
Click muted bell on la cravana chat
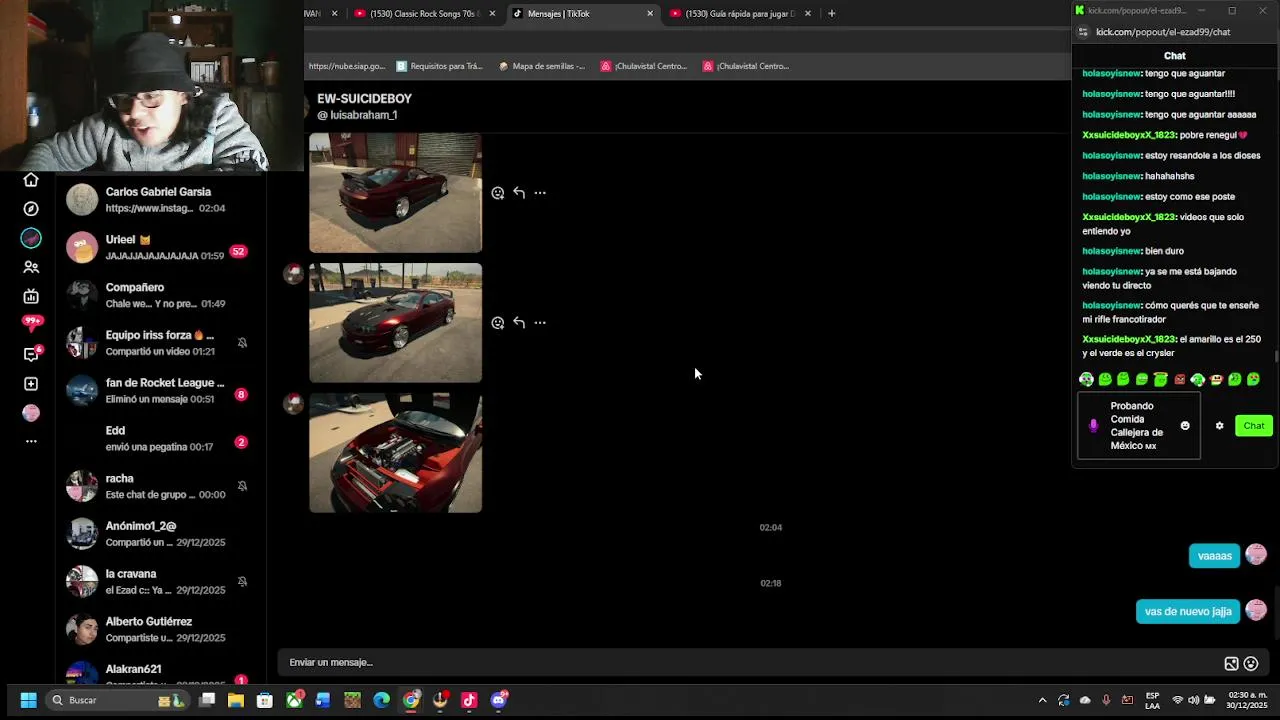[242, 582]
